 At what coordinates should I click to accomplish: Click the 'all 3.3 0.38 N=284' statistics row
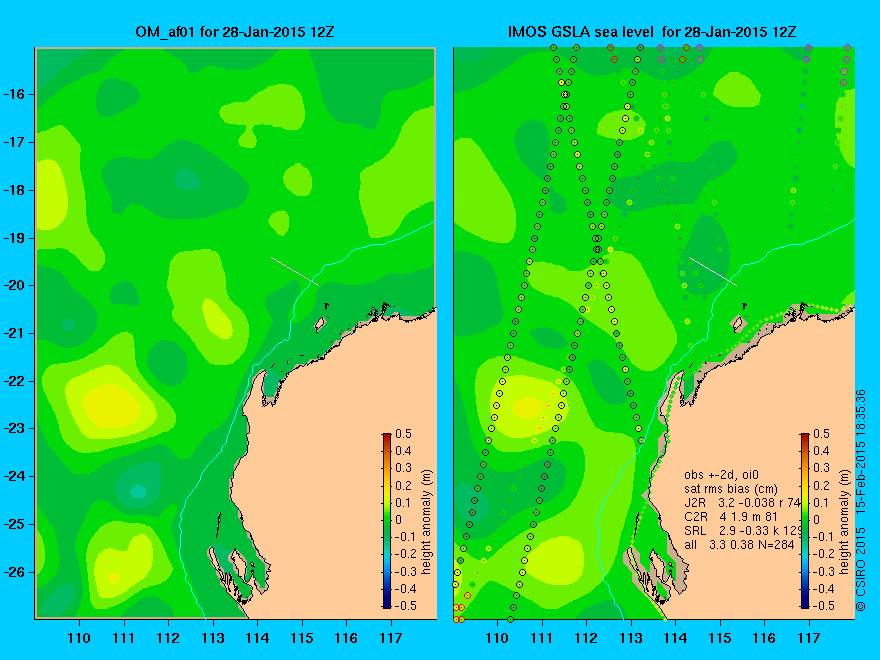(x=739, y=544)
